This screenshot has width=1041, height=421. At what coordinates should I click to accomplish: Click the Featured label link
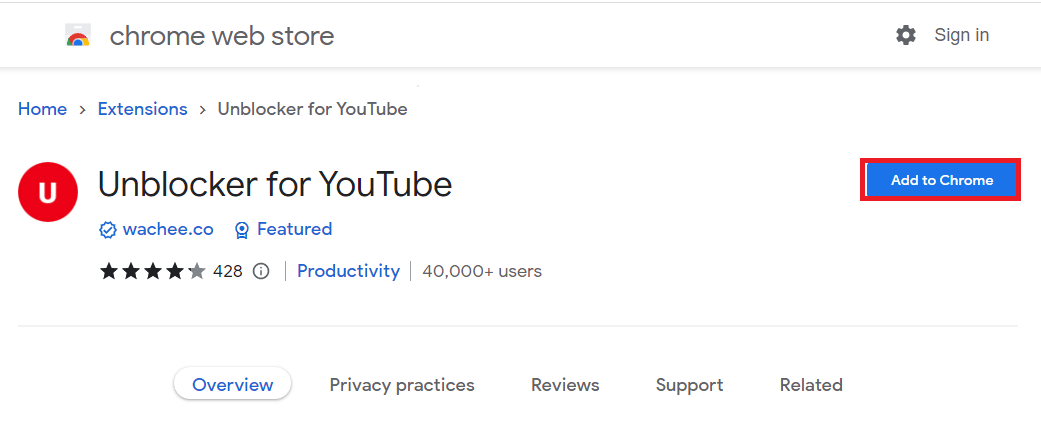pos(294,229)
